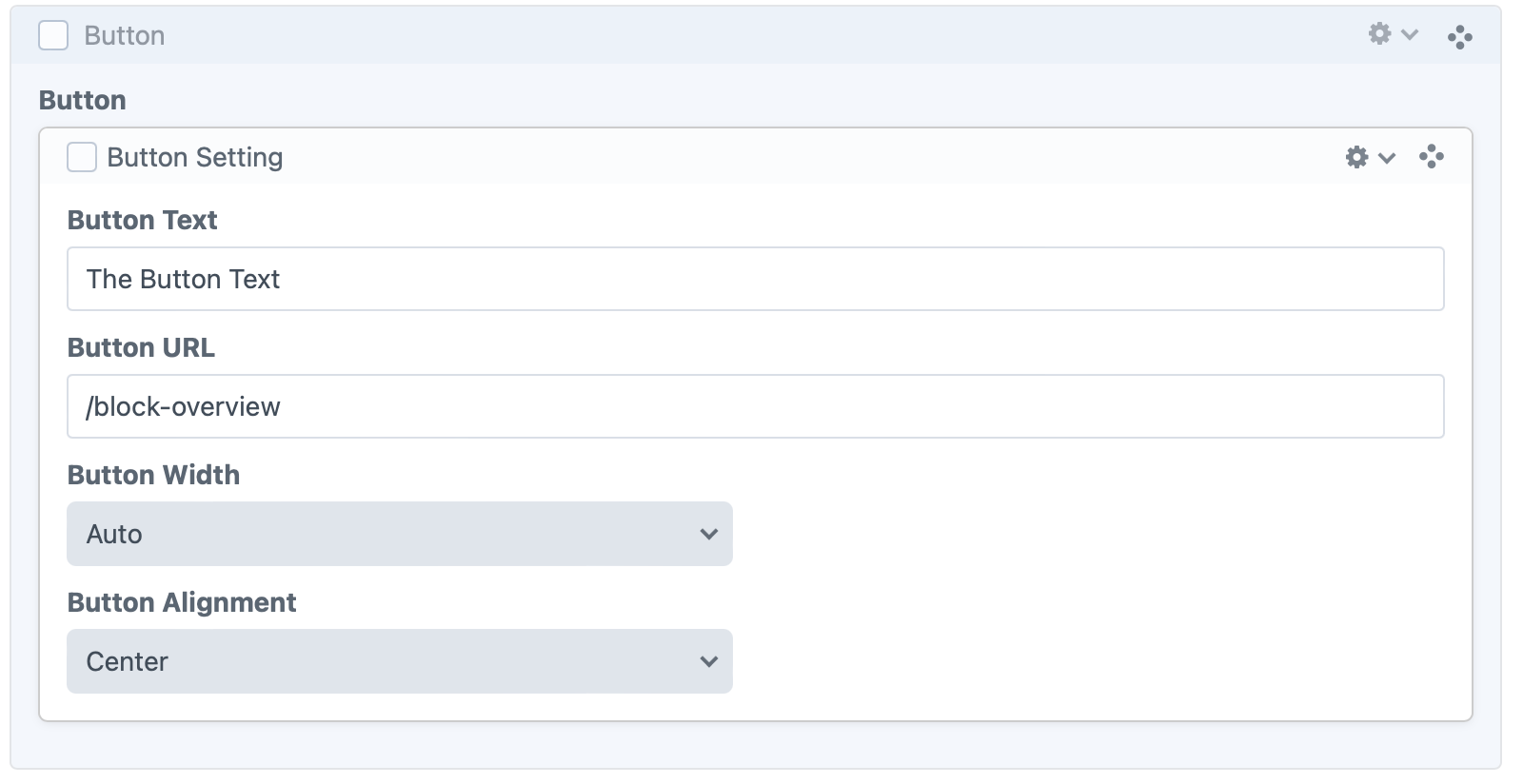Click the Button URL field label
Screen dimensions: 1523x784
click(x=141, y=347)
